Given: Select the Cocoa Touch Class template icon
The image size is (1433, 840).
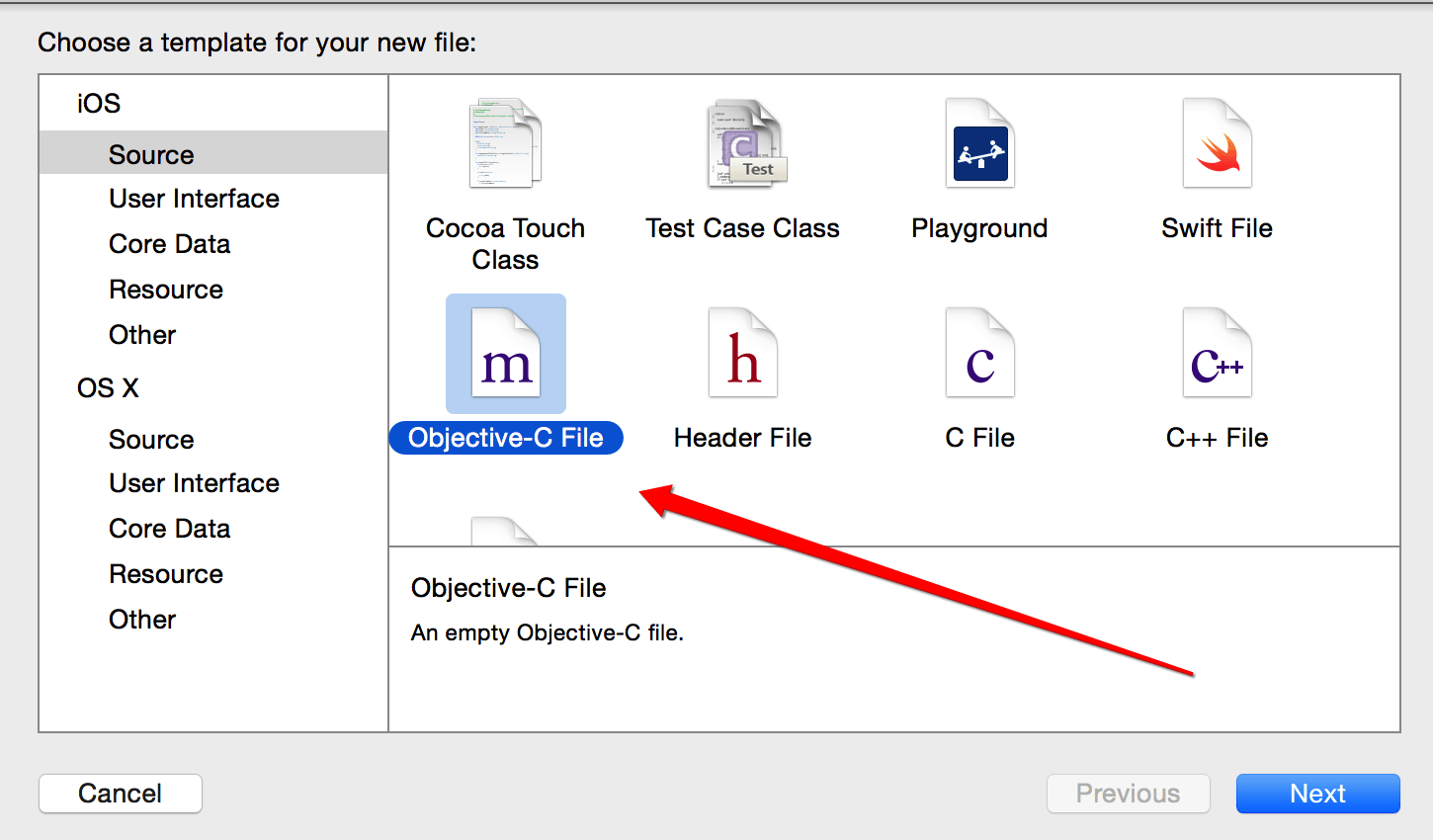Looking at the screenshot, I should tap(505, 144).
